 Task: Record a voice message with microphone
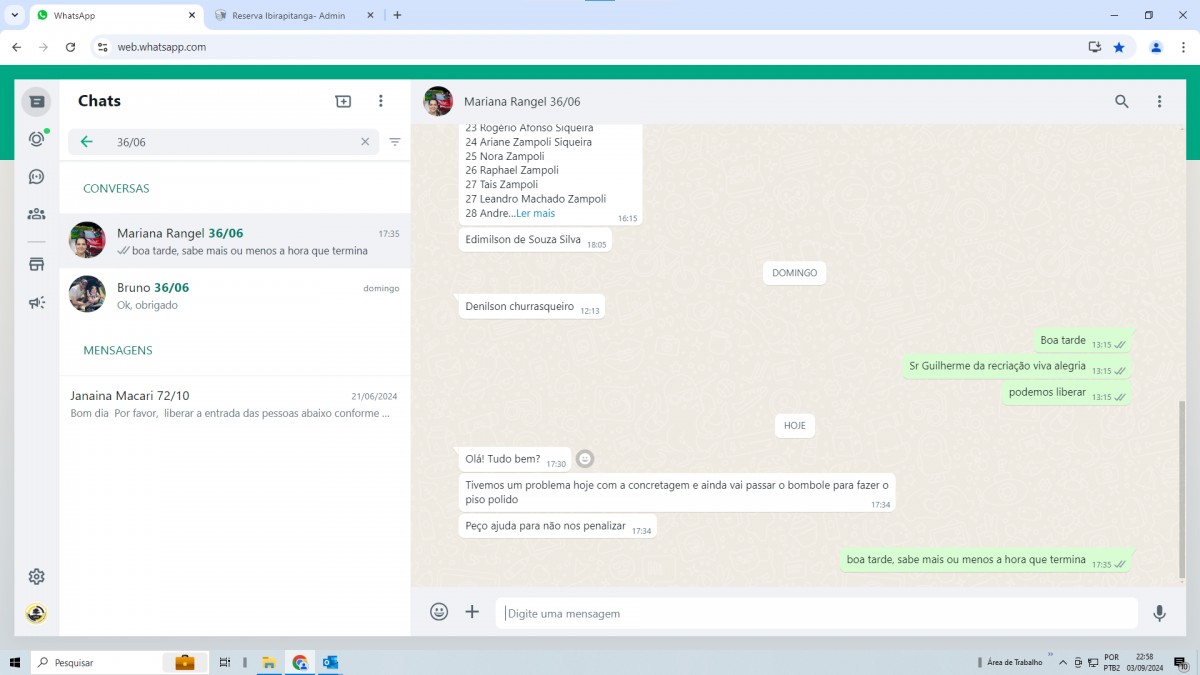coord(1159,613)
